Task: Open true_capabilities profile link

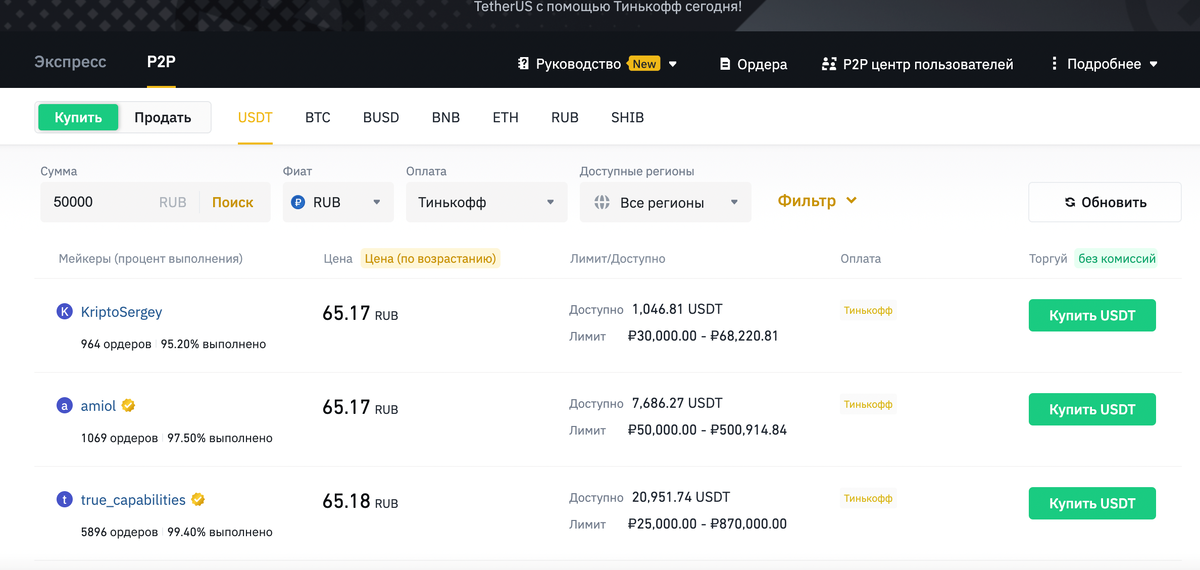Action: tap(133, 500)
